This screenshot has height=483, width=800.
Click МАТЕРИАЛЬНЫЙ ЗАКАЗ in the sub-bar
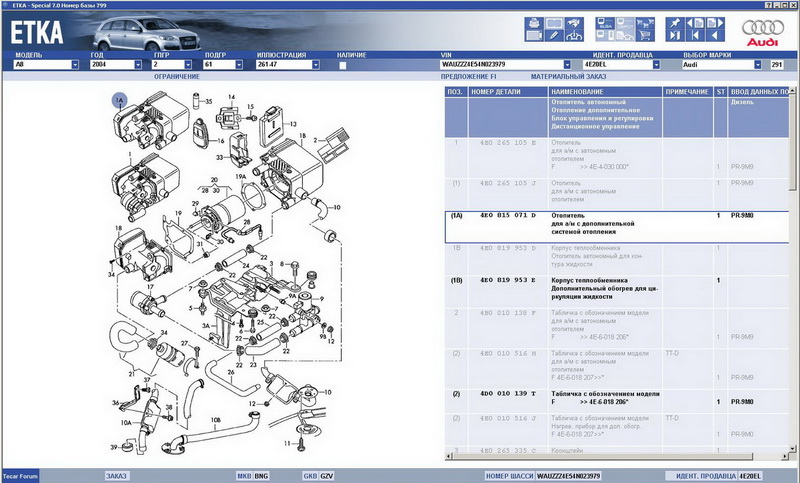pyautogui.click(x=568, y=77)
